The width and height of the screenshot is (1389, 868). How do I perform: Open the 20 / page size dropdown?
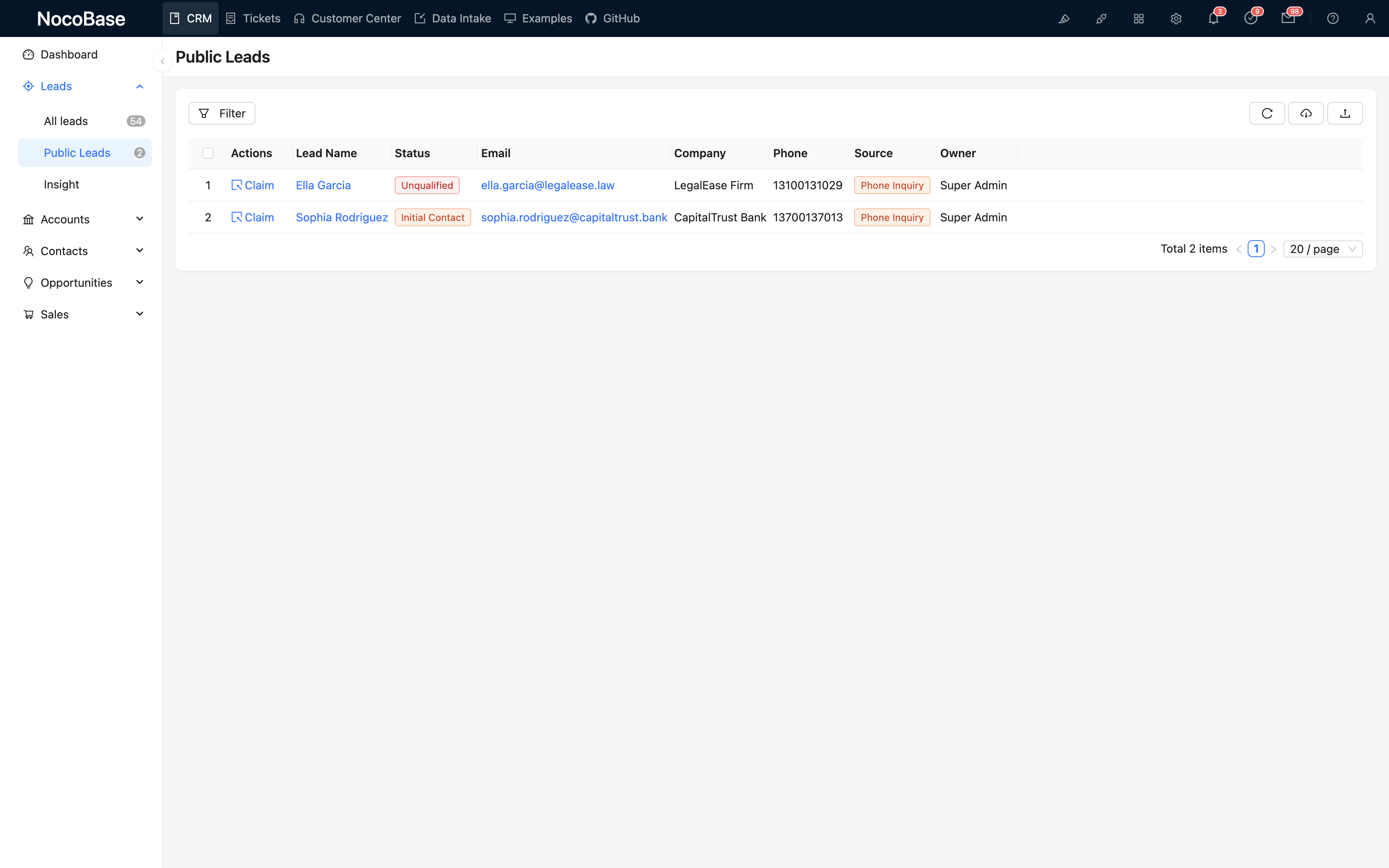pos(1322,249)
